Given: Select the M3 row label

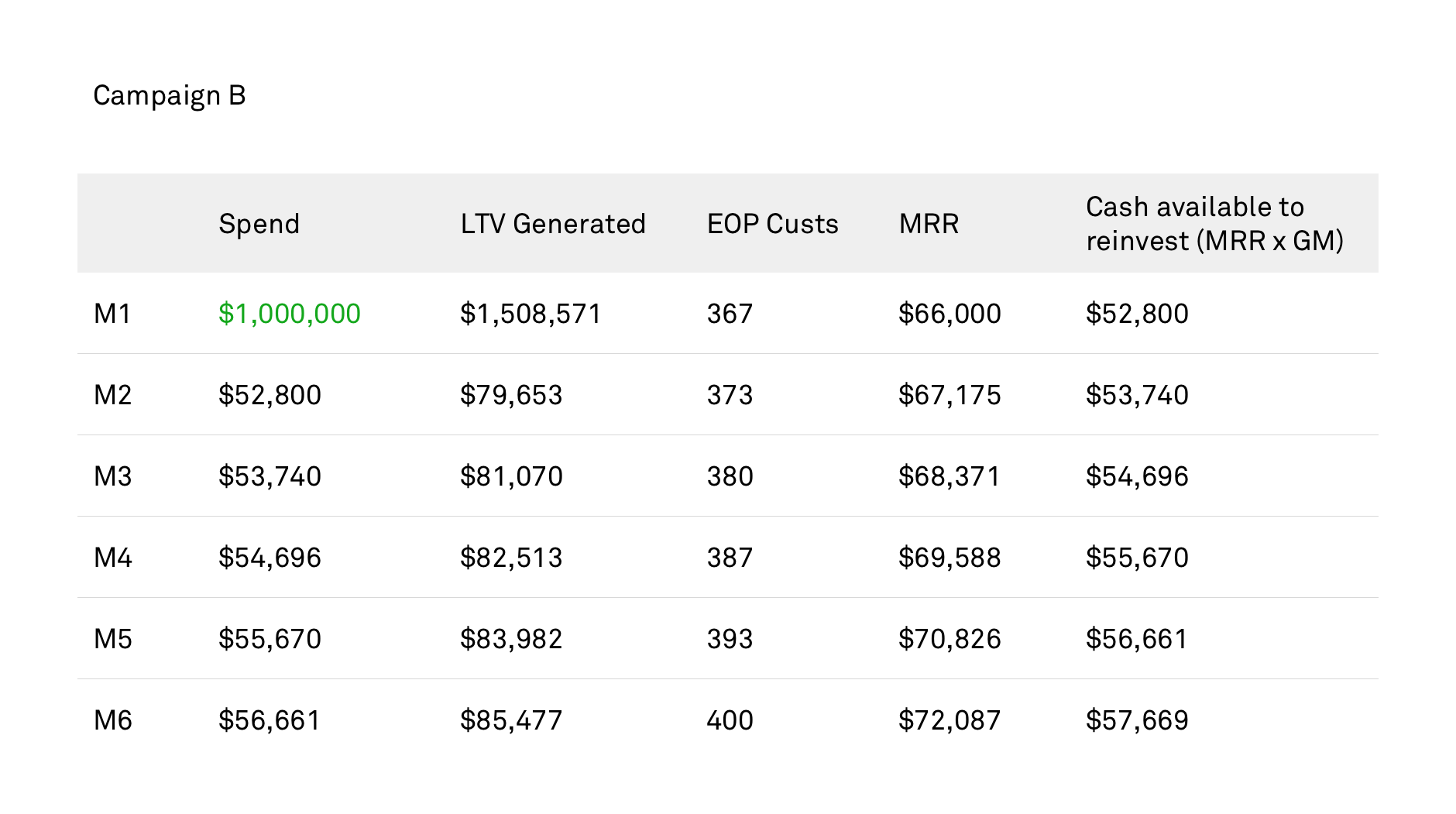Looking at the screenshot, I should coord(112,476).
